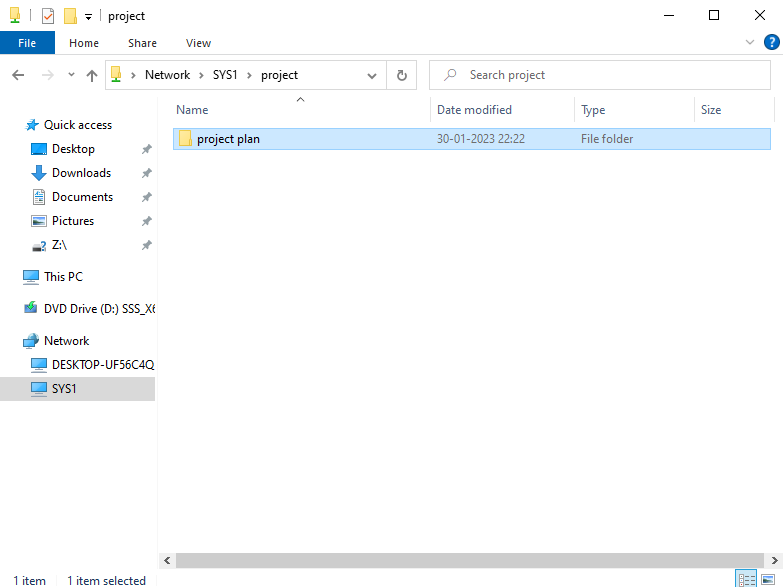Click the project plan folder name
The height and width of the screenshot is (587, 783).
(228, 139)
